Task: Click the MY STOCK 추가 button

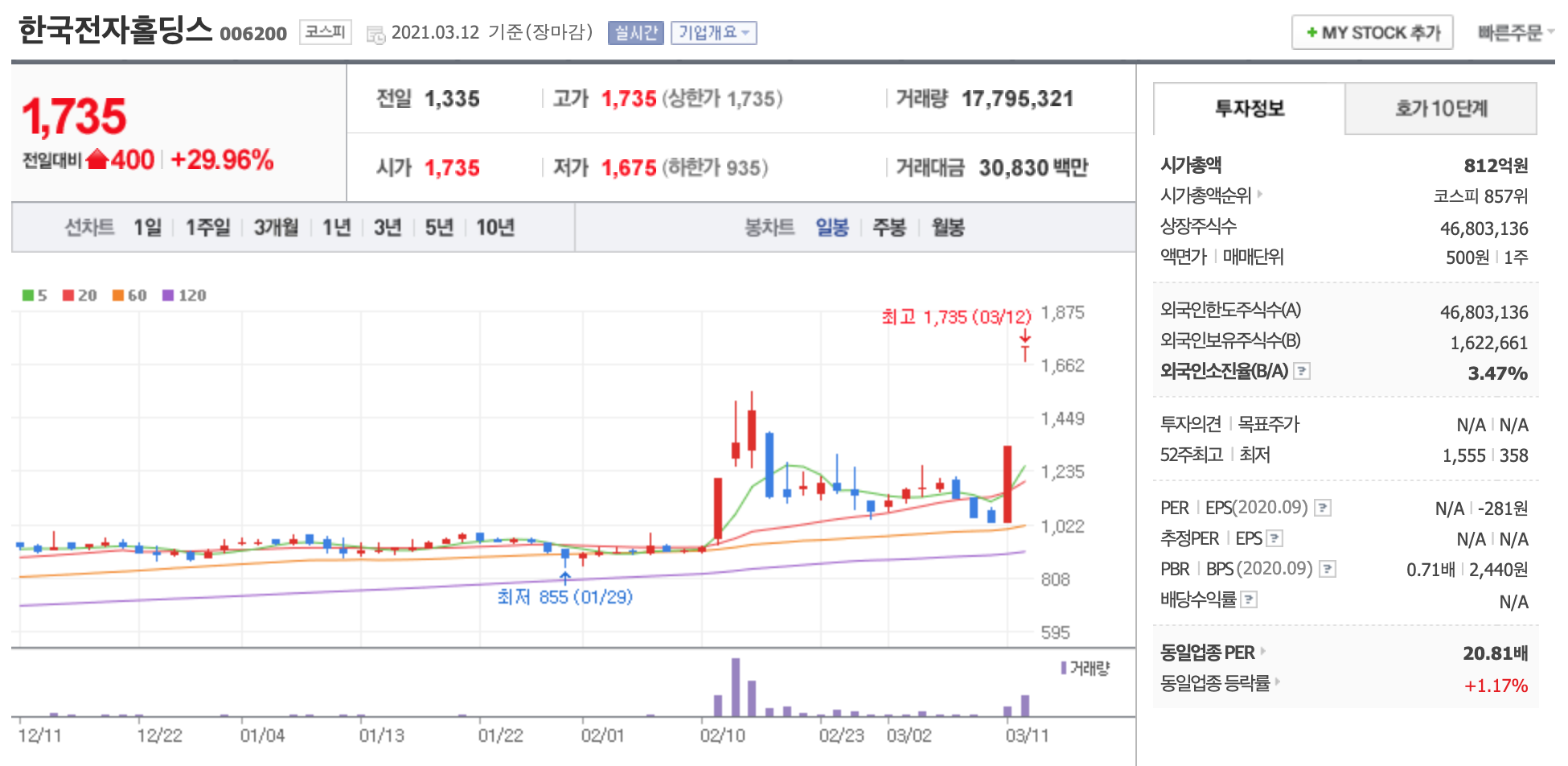Action: (1373, 33)
